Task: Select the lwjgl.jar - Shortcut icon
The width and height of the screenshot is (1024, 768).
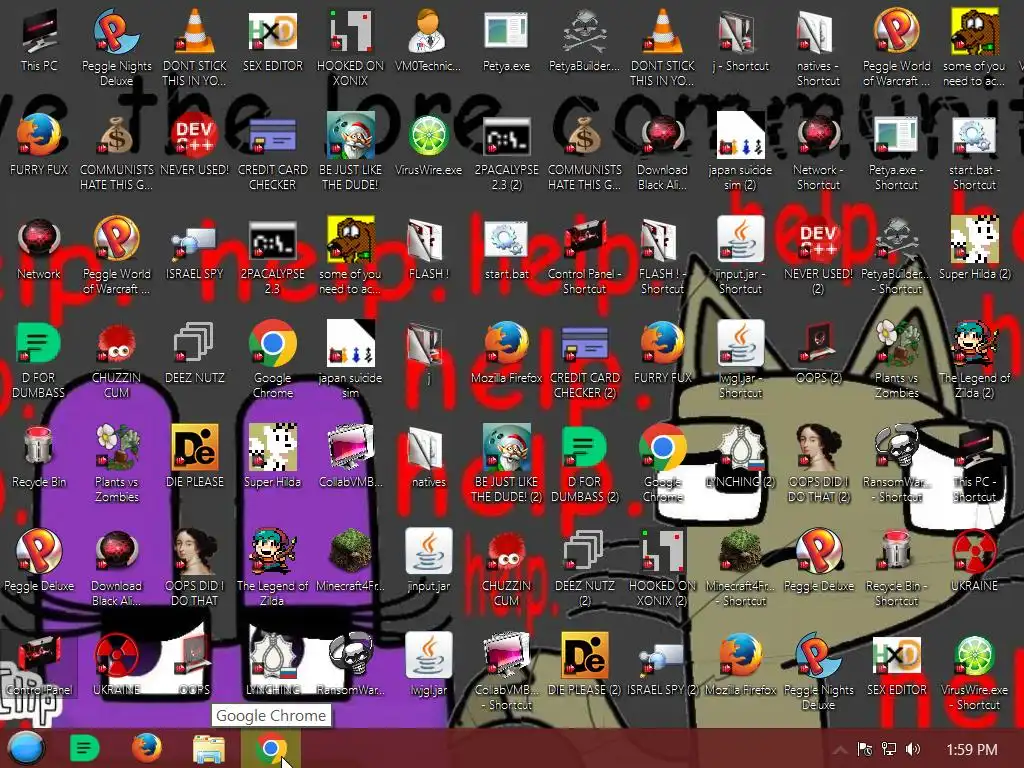Action: click(x=740, y=359)
